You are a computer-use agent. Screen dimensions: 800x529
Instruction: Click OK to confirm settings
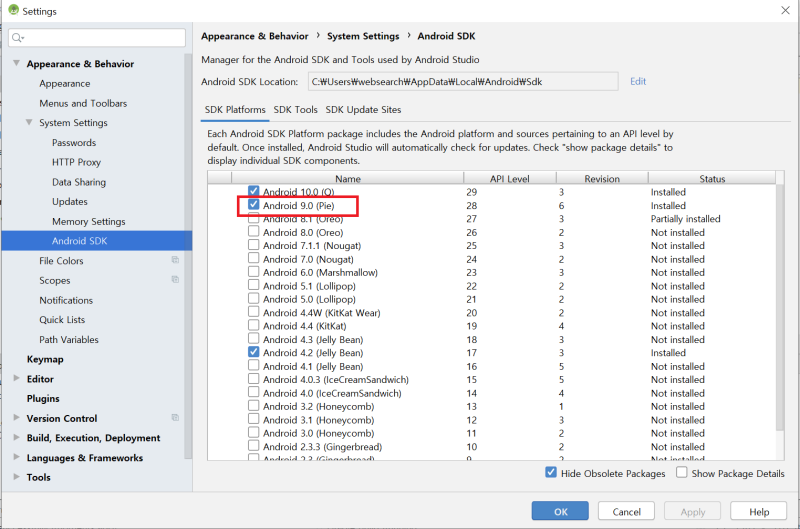[560, 511]
